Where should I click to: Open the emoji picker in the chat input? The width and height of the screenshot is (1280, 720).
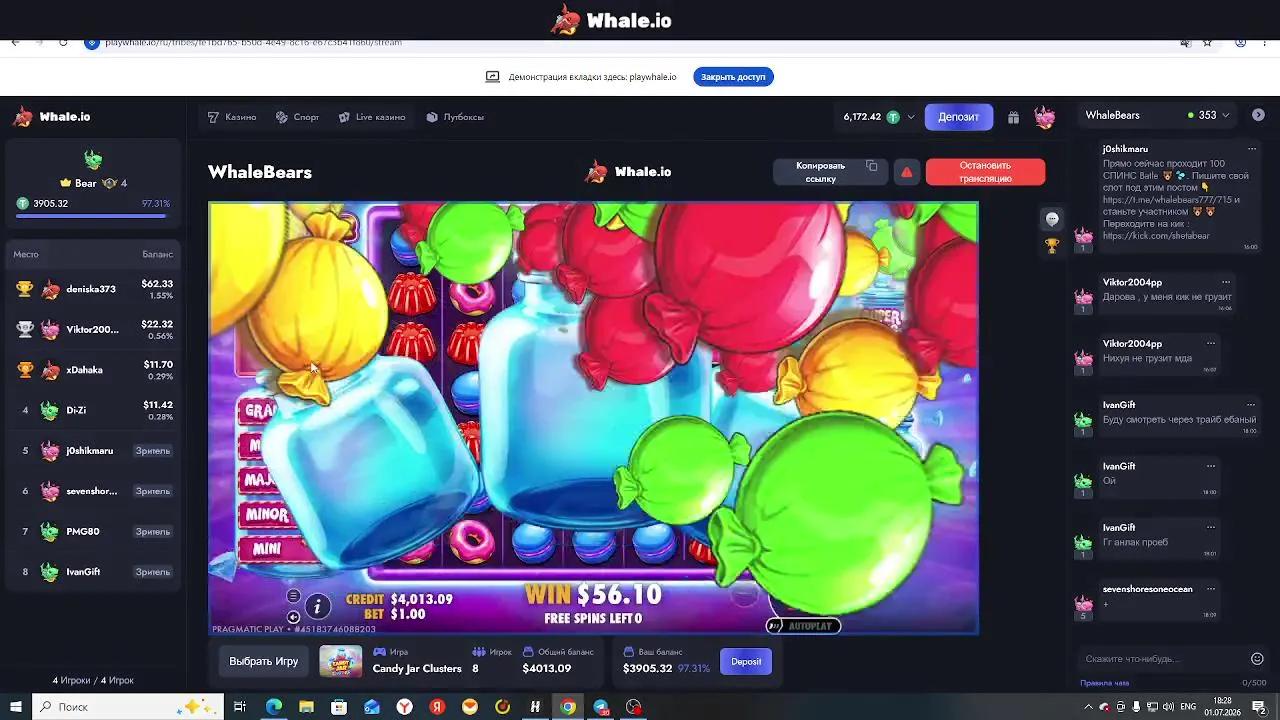coord(1257,659)
